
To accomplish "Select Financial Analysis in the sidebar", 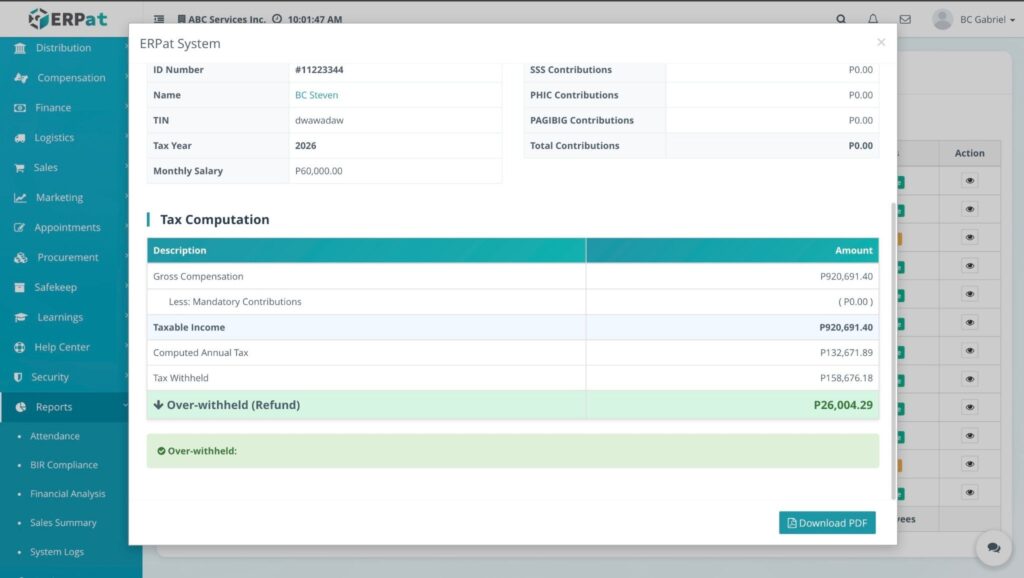I will [x=67, y=494].
